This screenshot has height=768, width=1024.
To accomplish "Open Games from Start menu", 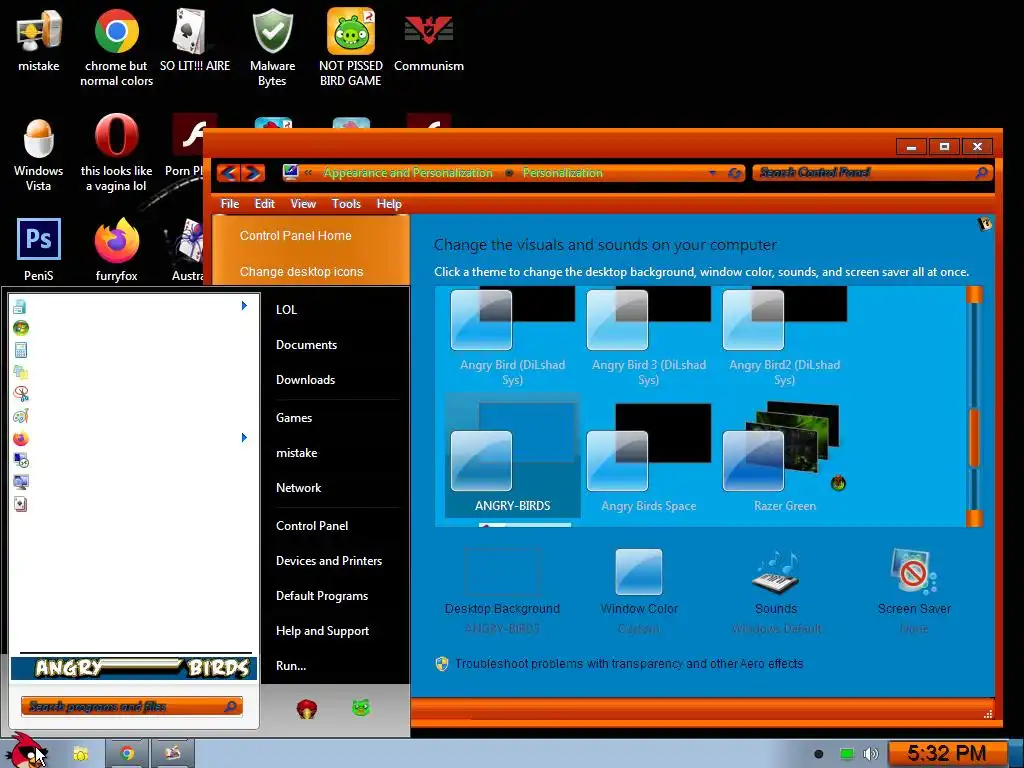I will 294,418.
